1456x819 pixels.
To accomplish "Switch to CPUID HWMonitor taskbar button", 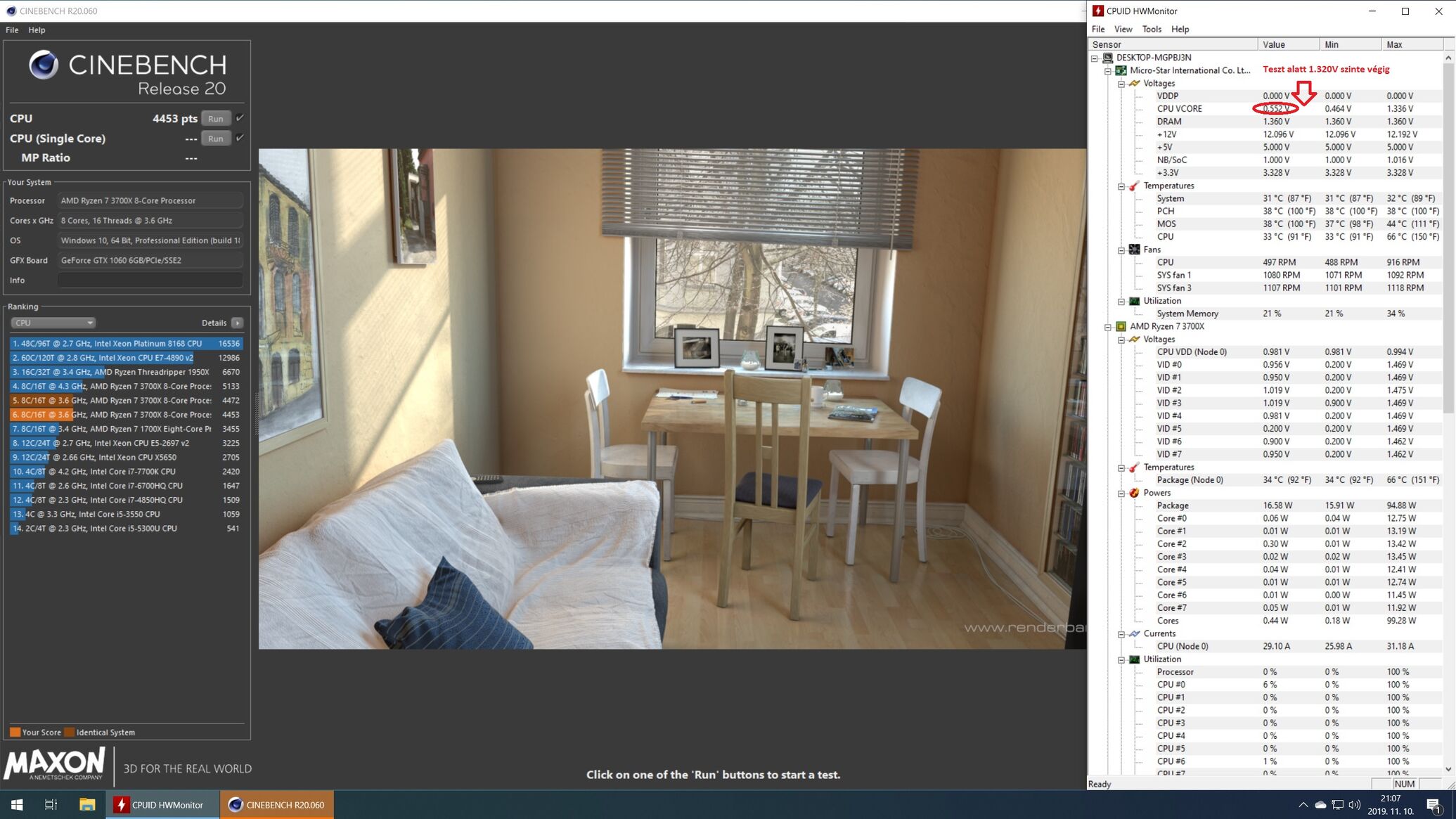I will point(162,804).
